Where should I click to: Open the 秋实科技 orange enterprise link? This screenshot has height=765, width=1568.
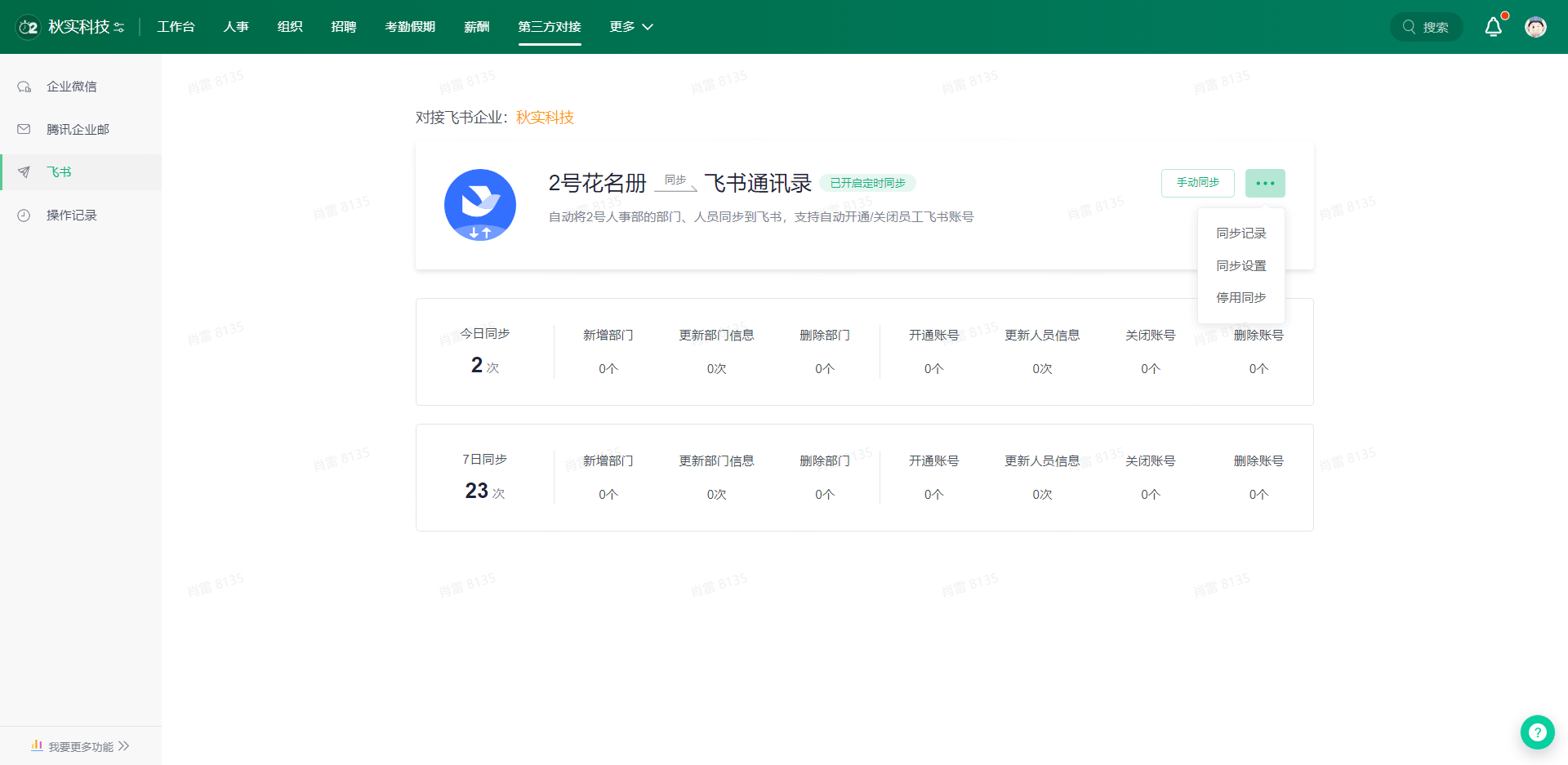[x=545, y=118]
